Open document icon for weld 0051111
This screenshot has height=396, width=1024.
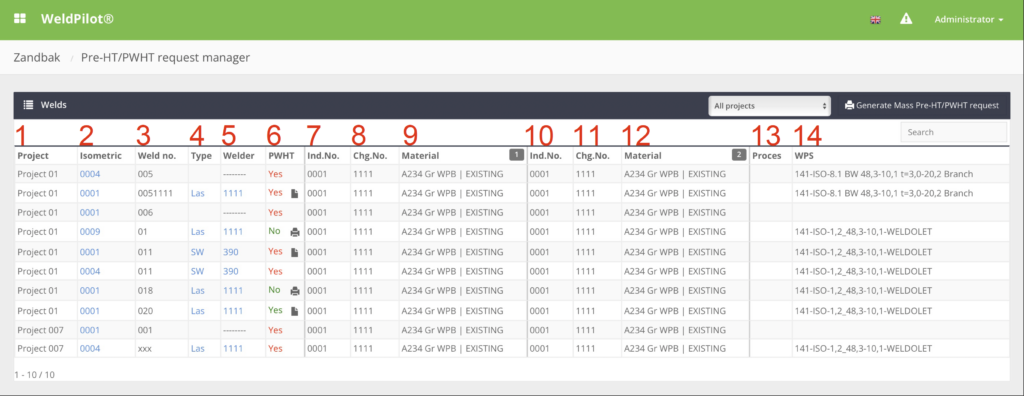[x=295, y=193]
